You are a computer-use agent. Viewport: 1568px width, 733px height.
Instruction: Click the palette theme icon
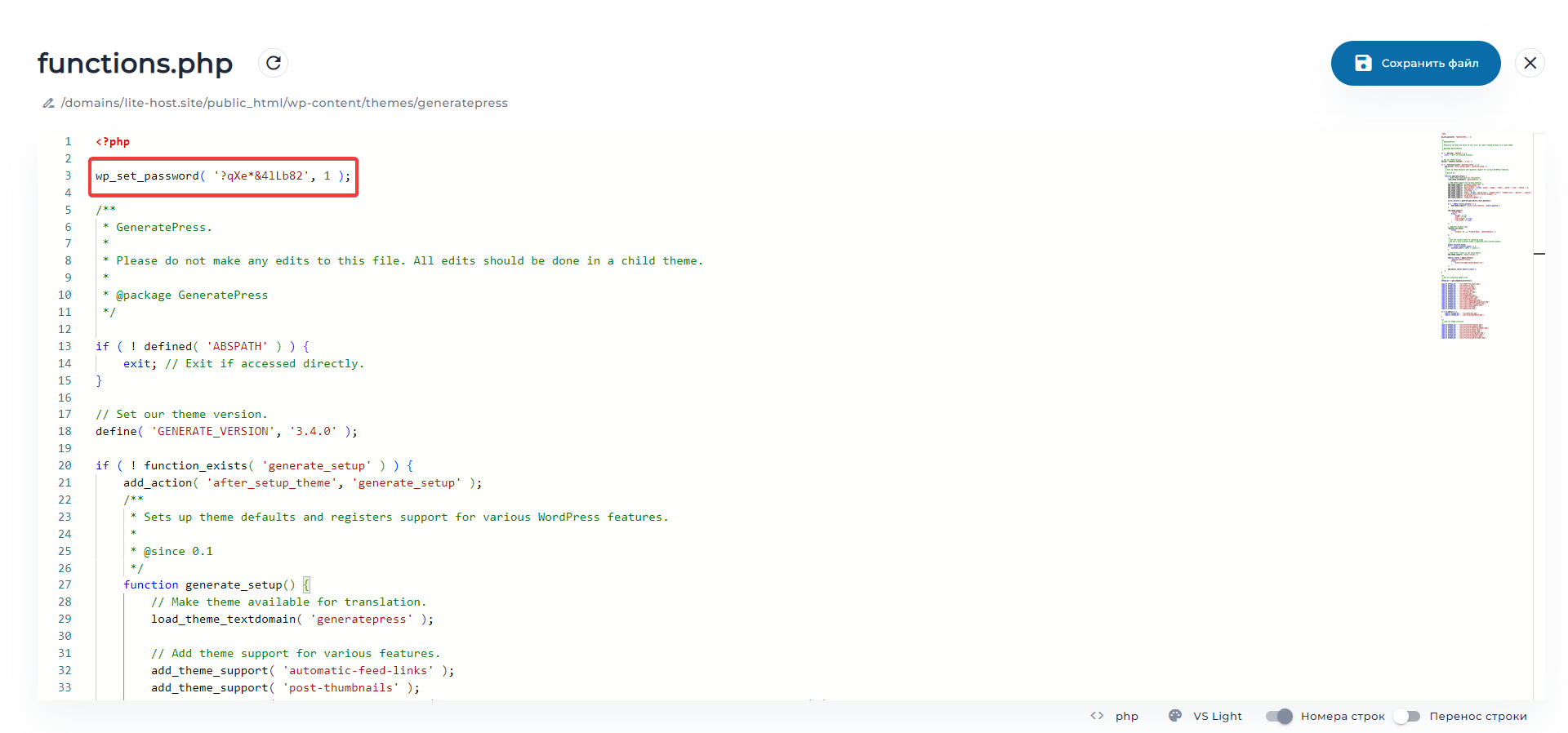coord(1175,716)
